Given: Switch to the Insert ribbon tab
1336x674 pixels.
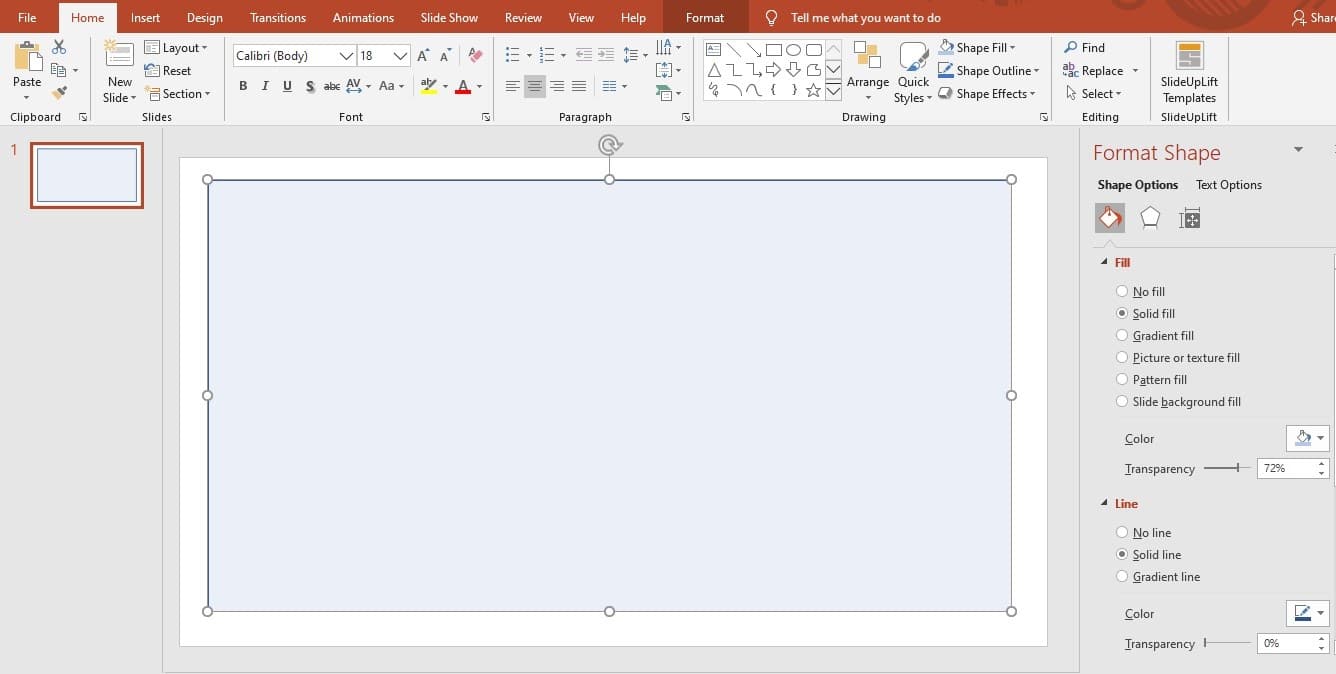Looking at the screenshot, I should 145,18.
